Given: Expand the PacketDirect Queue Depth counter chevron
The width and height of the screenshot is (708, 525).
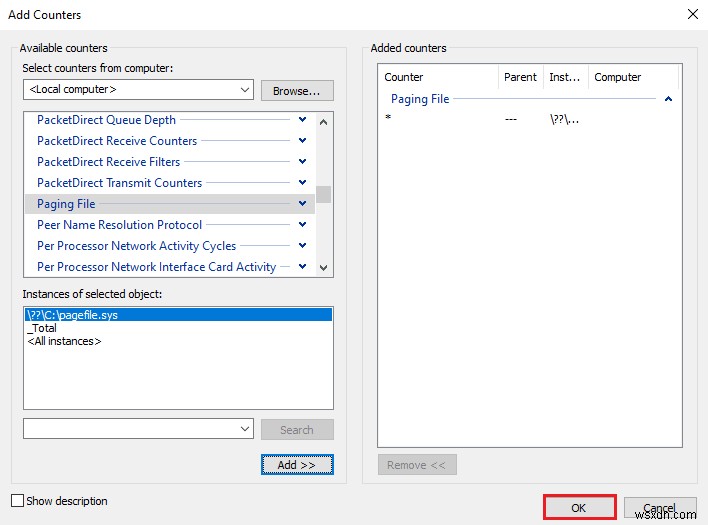Looking at the screenshot, I should (x=302, y=120).
